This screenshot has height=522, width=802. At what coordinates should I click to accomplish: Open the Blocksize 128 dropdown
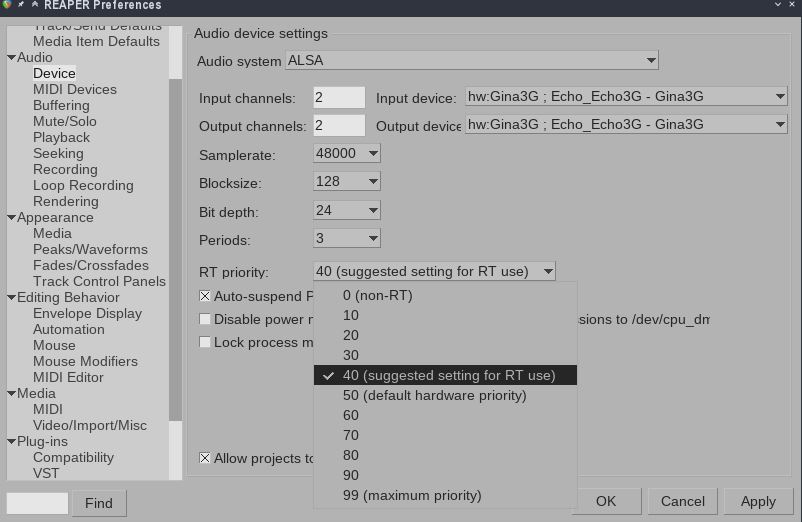347,181
